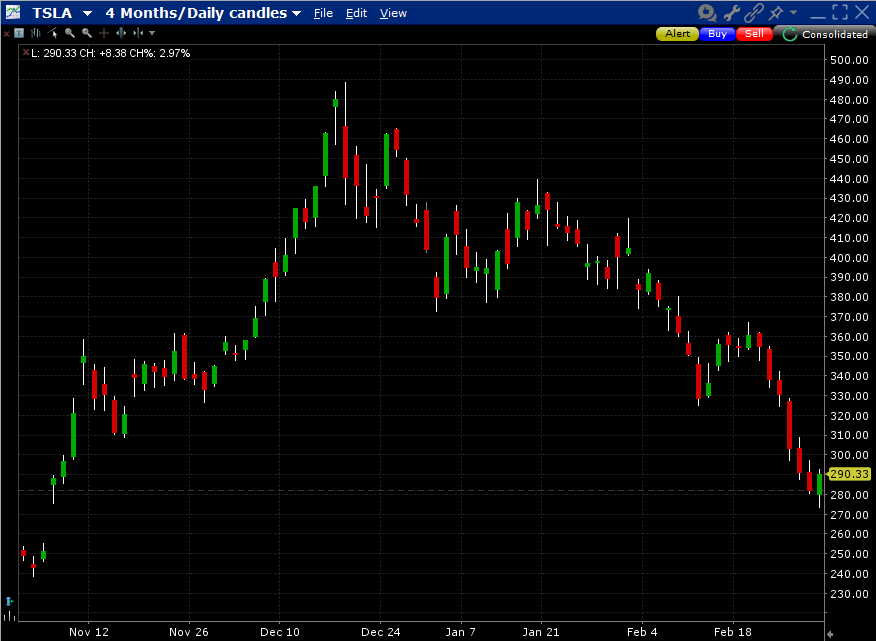Maximize the chart window
This screenshot has width=876, height=641.
click(x=840, y=12)
